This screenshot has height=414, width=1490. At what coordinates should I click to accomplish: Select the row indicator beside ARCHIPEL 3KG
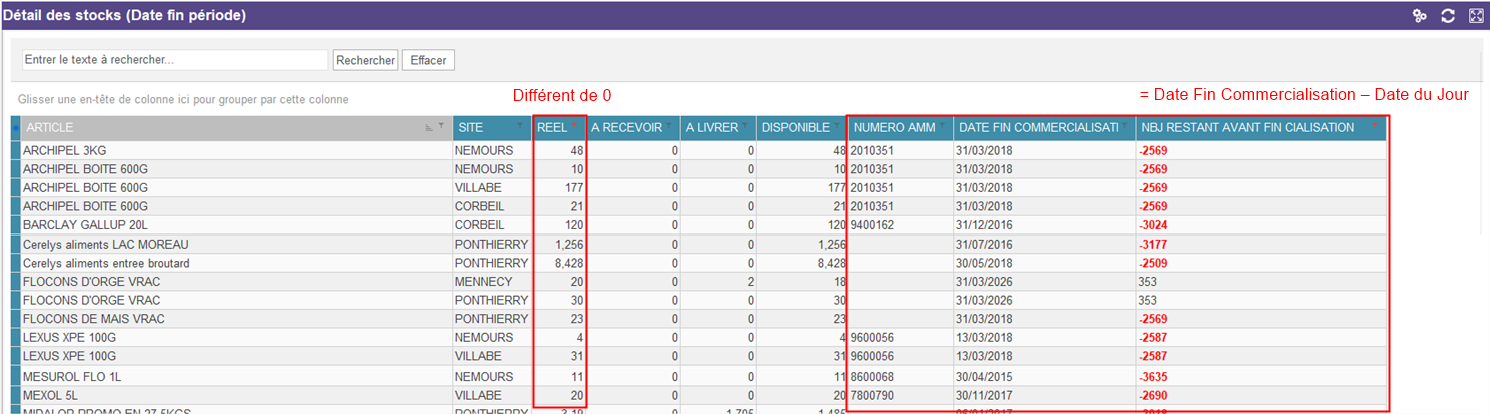[15, 151]
